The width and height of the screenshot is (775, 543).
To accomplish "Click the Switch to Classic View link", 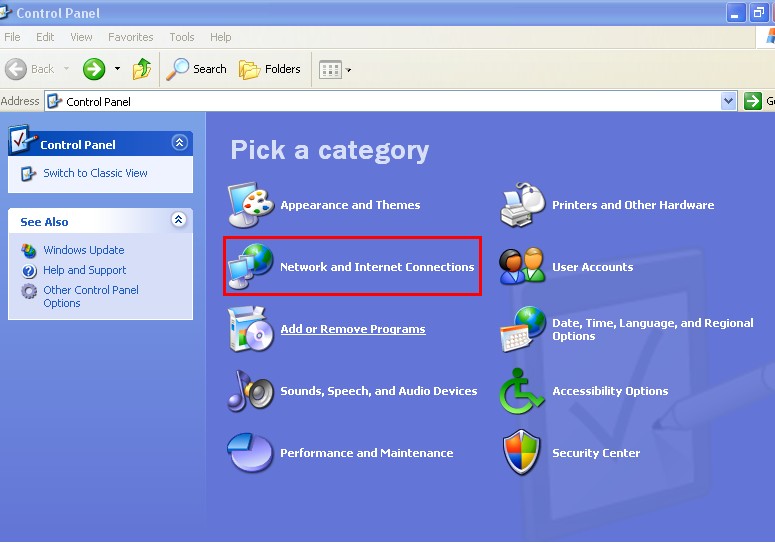I will pyautogui.click(x=95, y=173).
